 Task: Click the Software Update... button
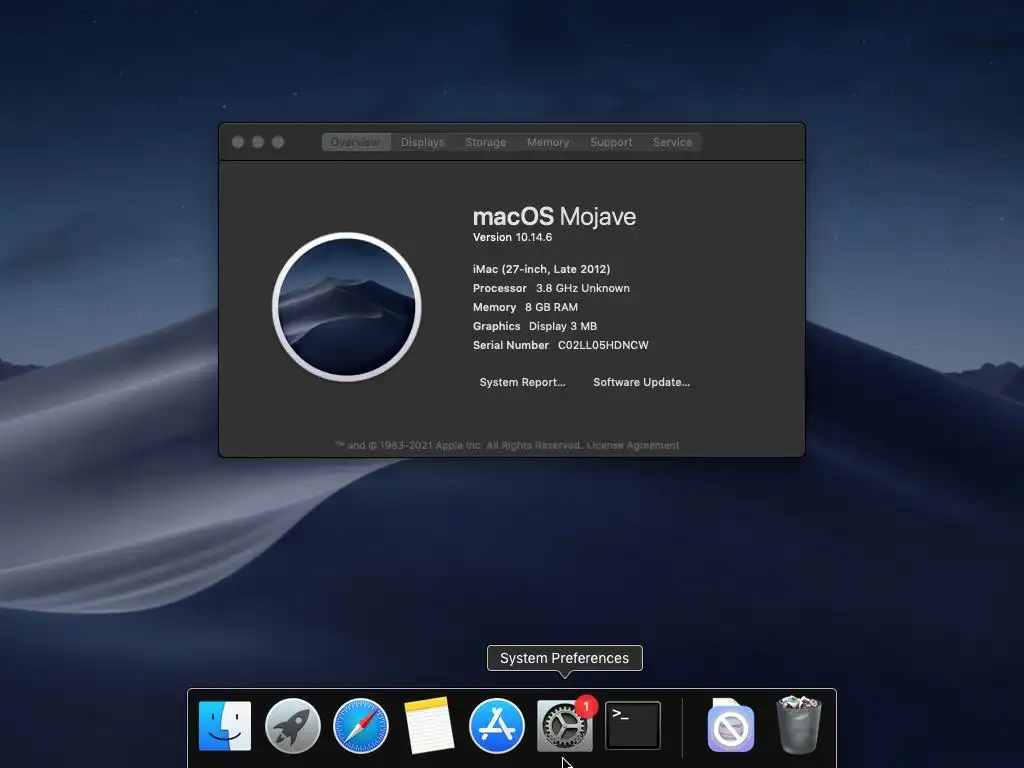pyautogui.click(x=641, y=382)
